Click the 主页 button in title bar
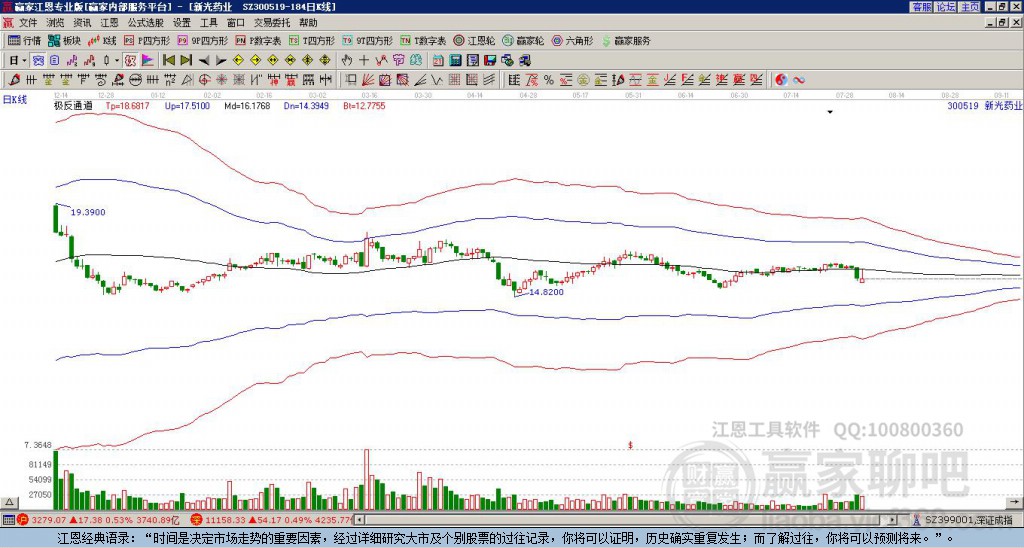The image size is (1024, 548). click(970, 7)
